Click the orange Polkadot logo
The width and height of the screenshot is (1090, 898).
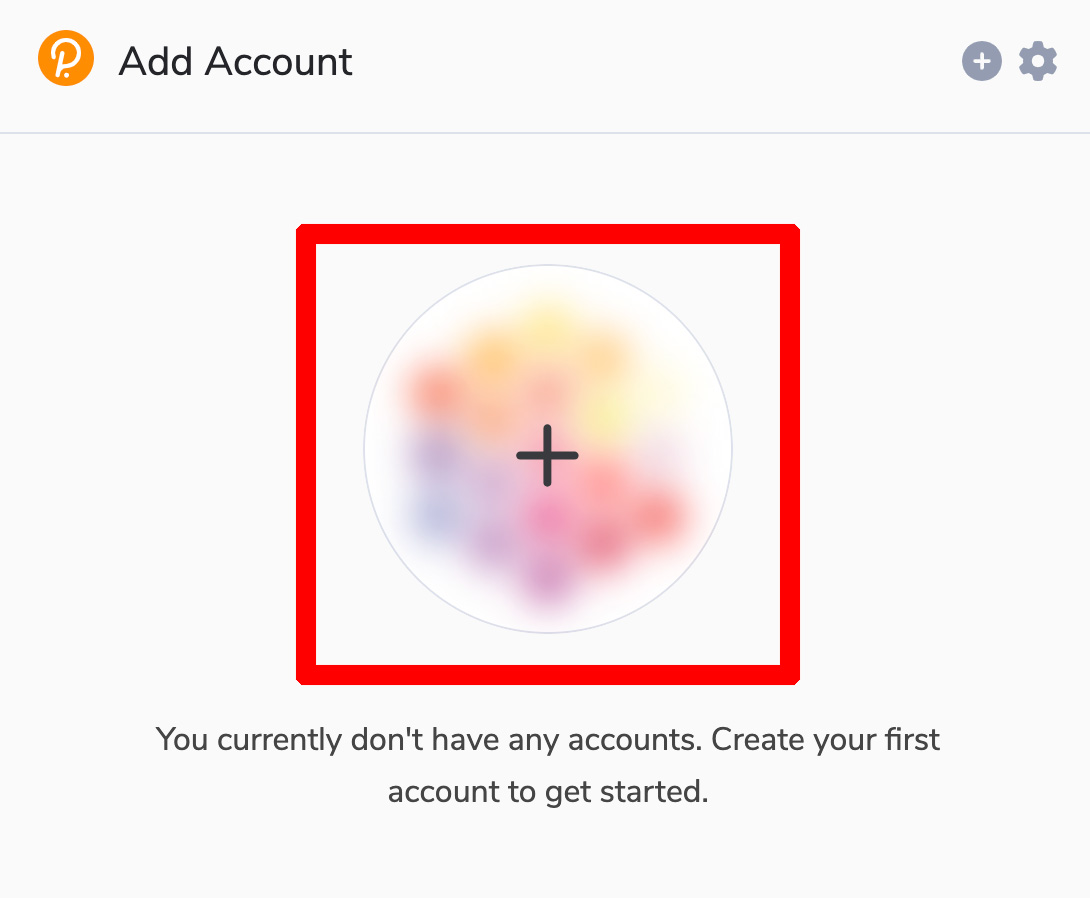click(66, 58)
